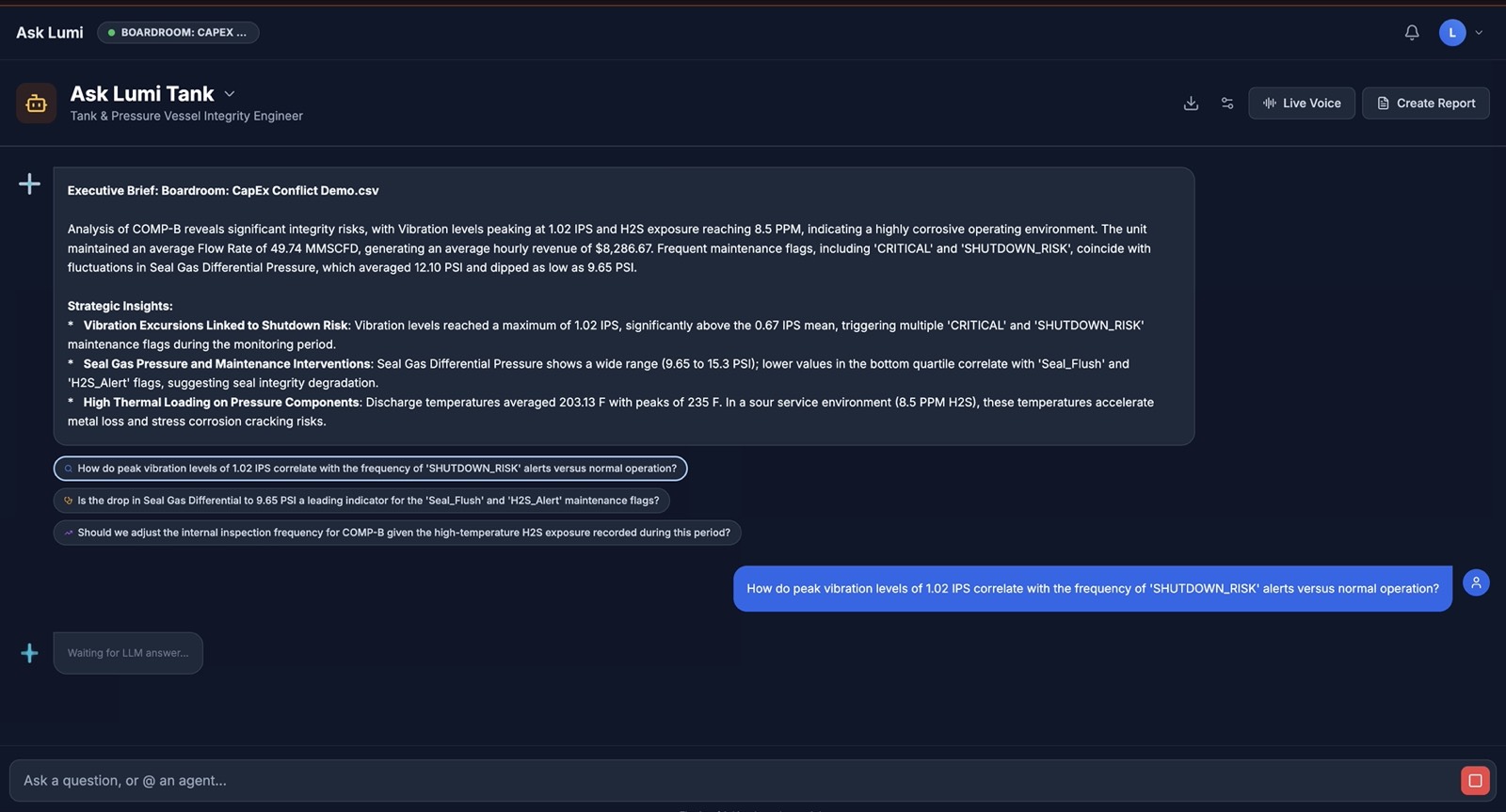Click the account chevron in top-right
The image size is (1506, 812).
pyautogui.click(x=1479, y=33)
